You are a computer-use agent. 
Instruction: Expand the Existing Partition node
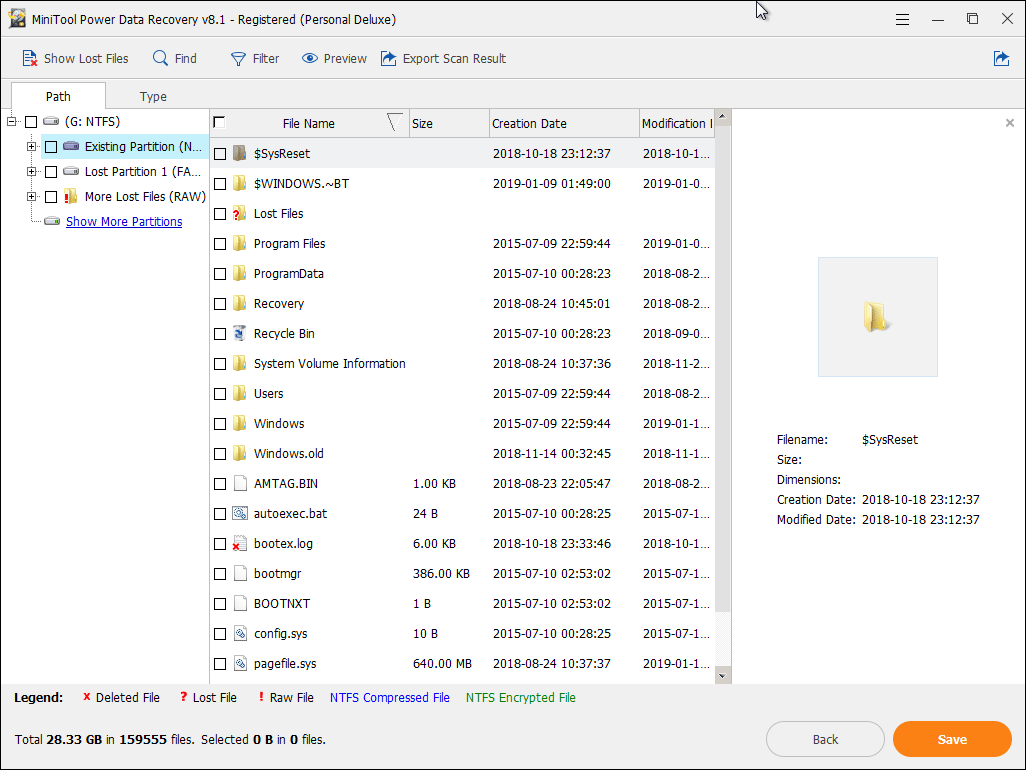(x=31, y=147)
